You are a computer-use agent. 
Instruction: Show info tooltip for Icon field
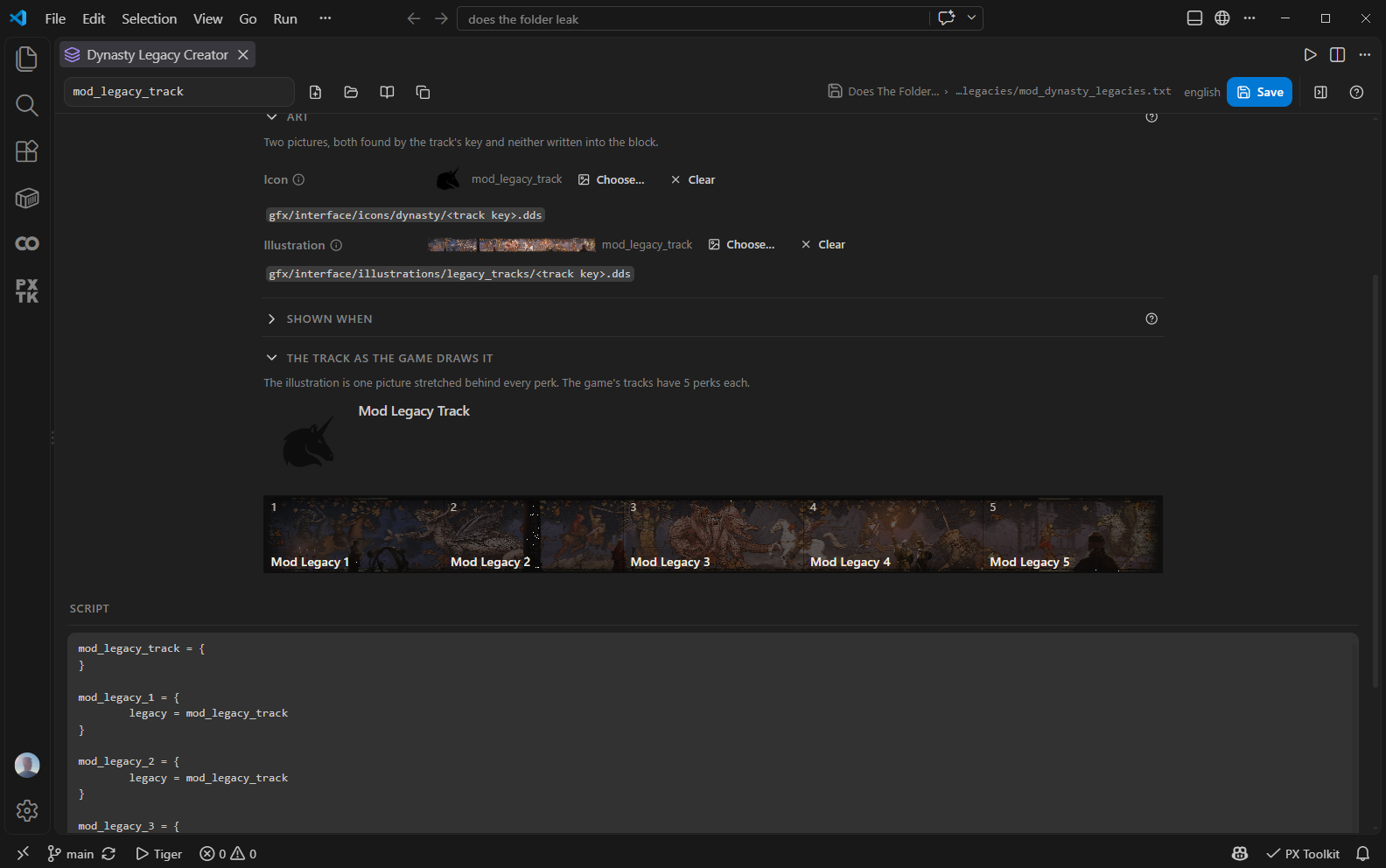coord(298,179)
